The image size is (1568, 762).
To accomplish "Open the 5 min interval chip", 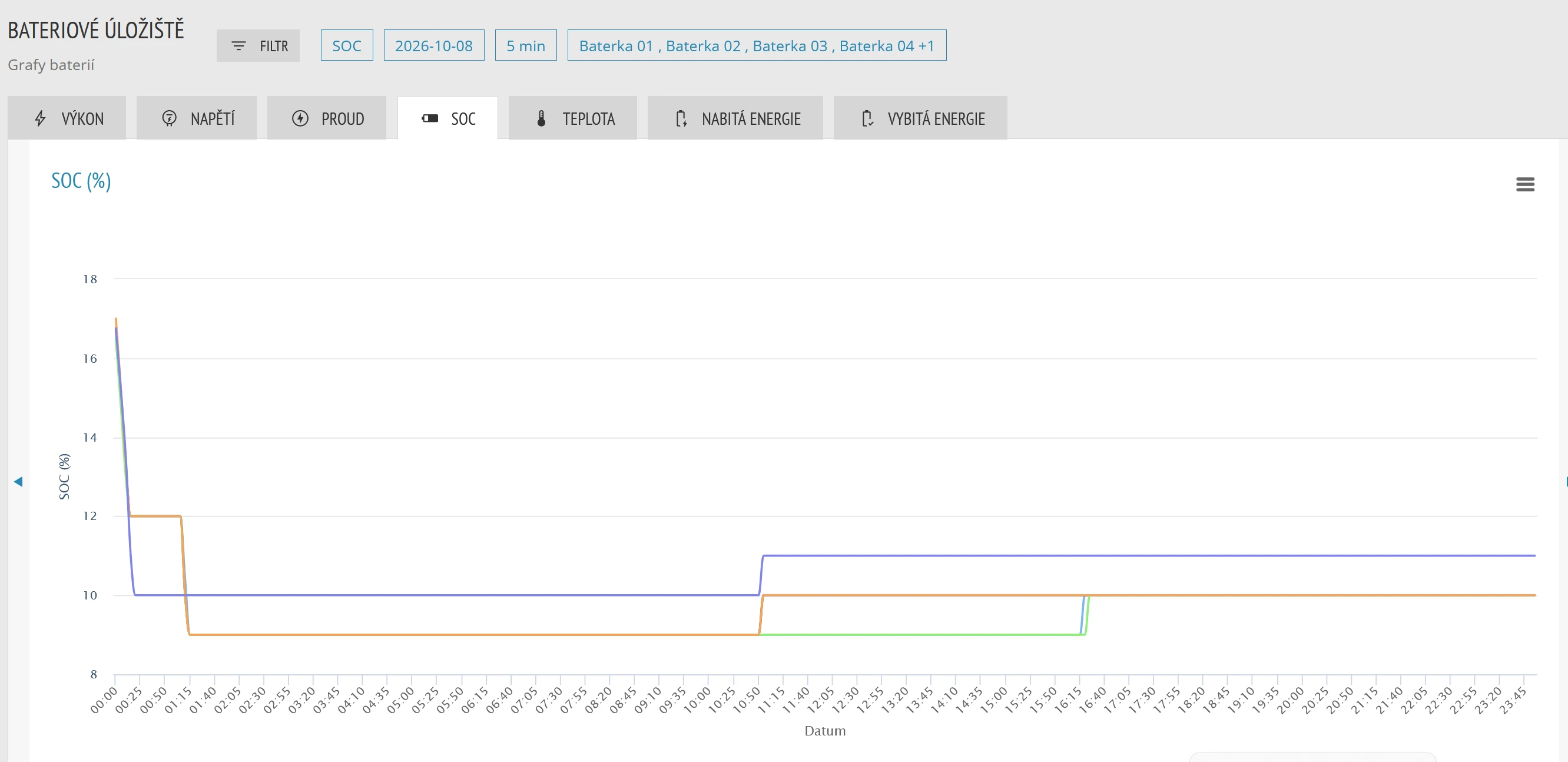I will coord(526,46).
